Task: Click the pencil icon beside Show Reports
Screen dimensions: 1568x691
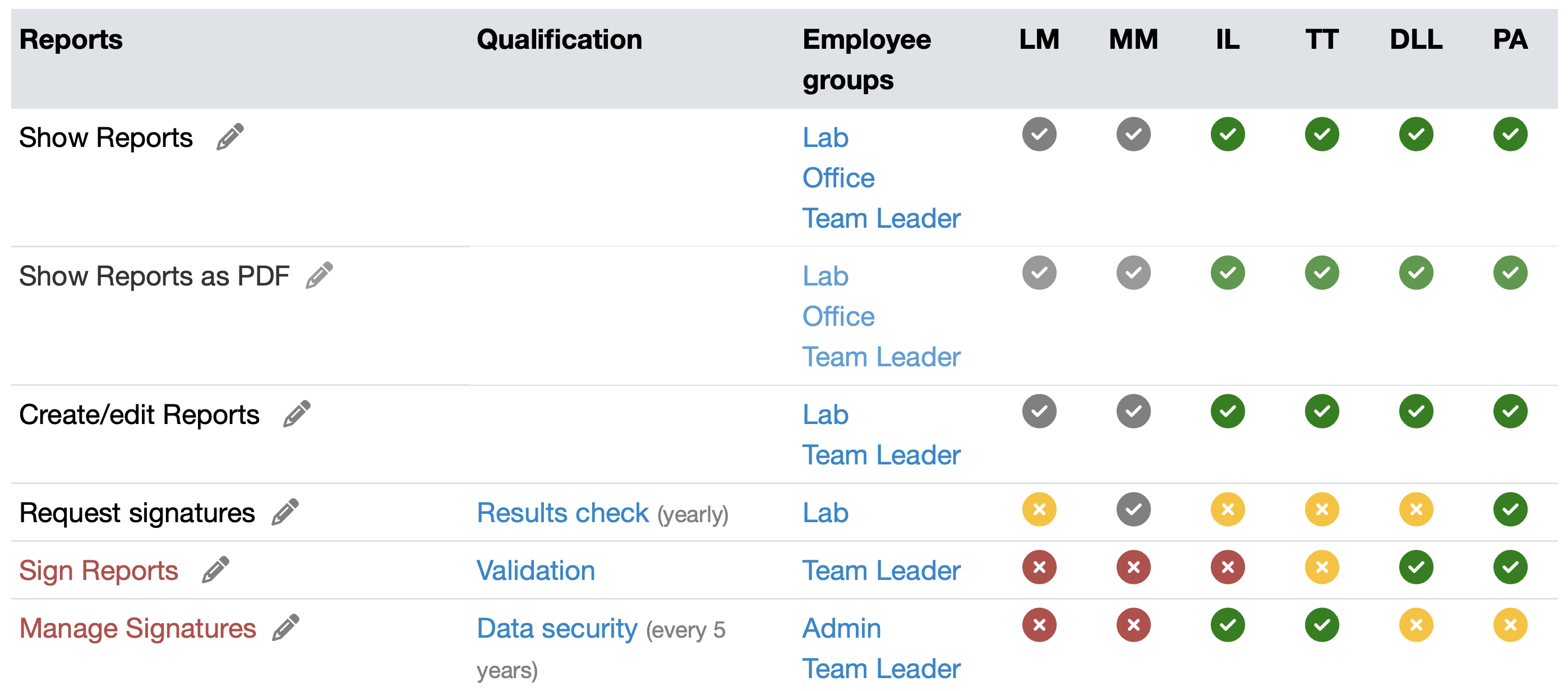Action: pyautogui.click(x=230, y=136)
